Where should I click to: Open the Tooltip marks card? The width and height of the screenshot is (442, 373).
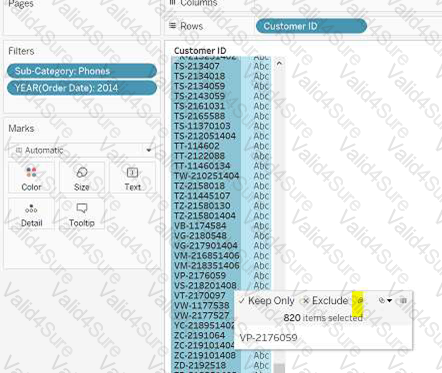pyautogui.click(x=82, y=215)
